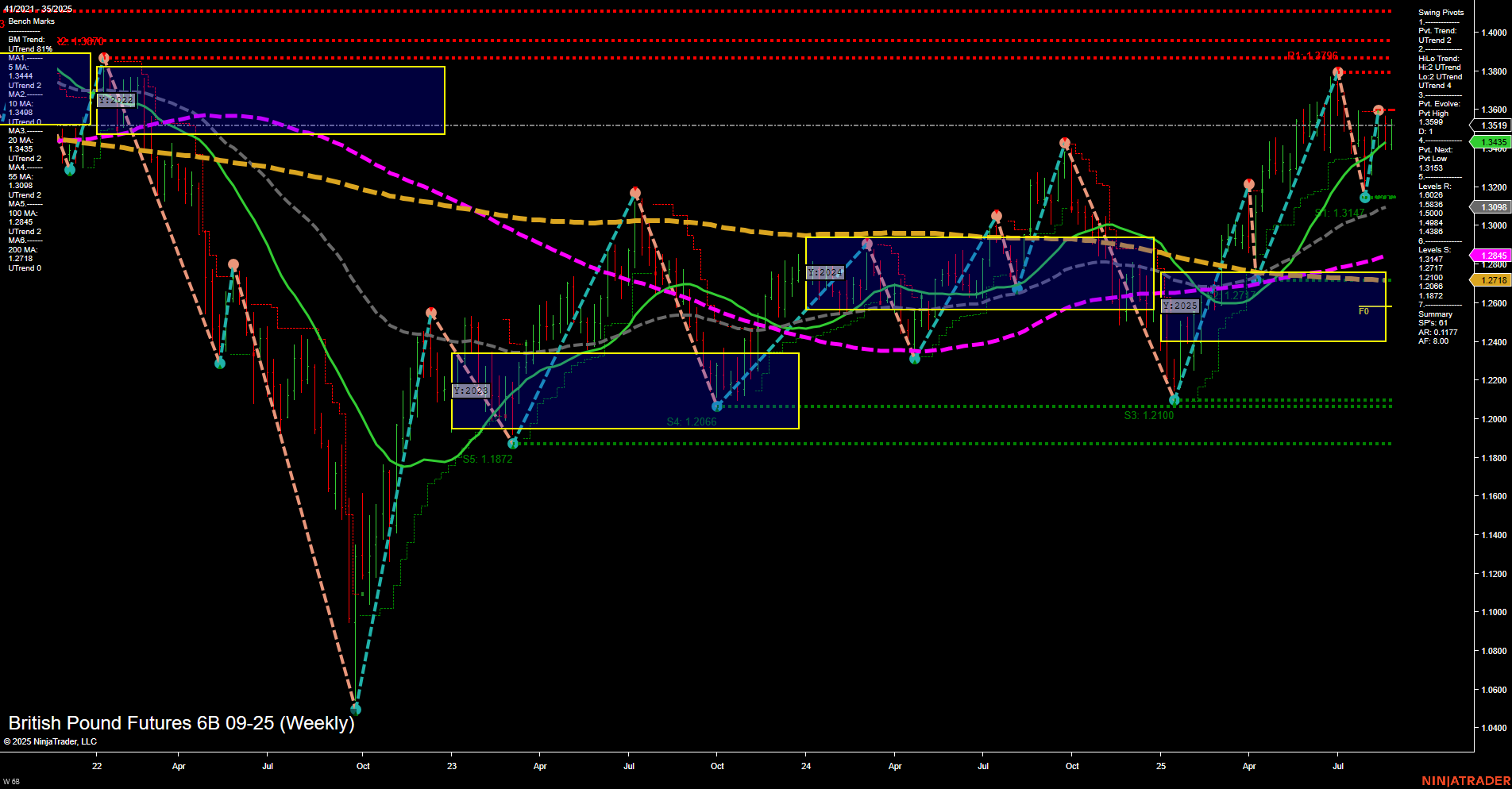This screenshot has height=789, width=1512.
Task: Click the orange pivot dot at the 1.3796 peak
Action: 1337,71
